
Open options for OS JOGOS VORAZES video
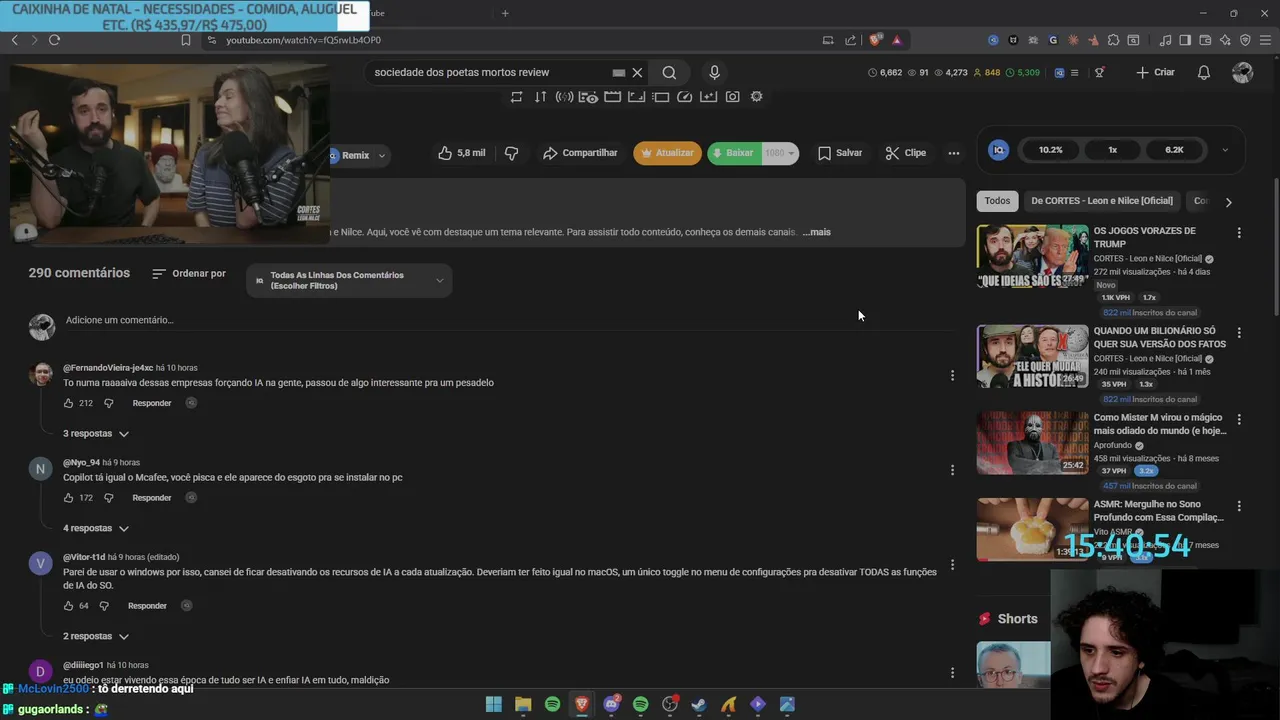(1239, 233)
